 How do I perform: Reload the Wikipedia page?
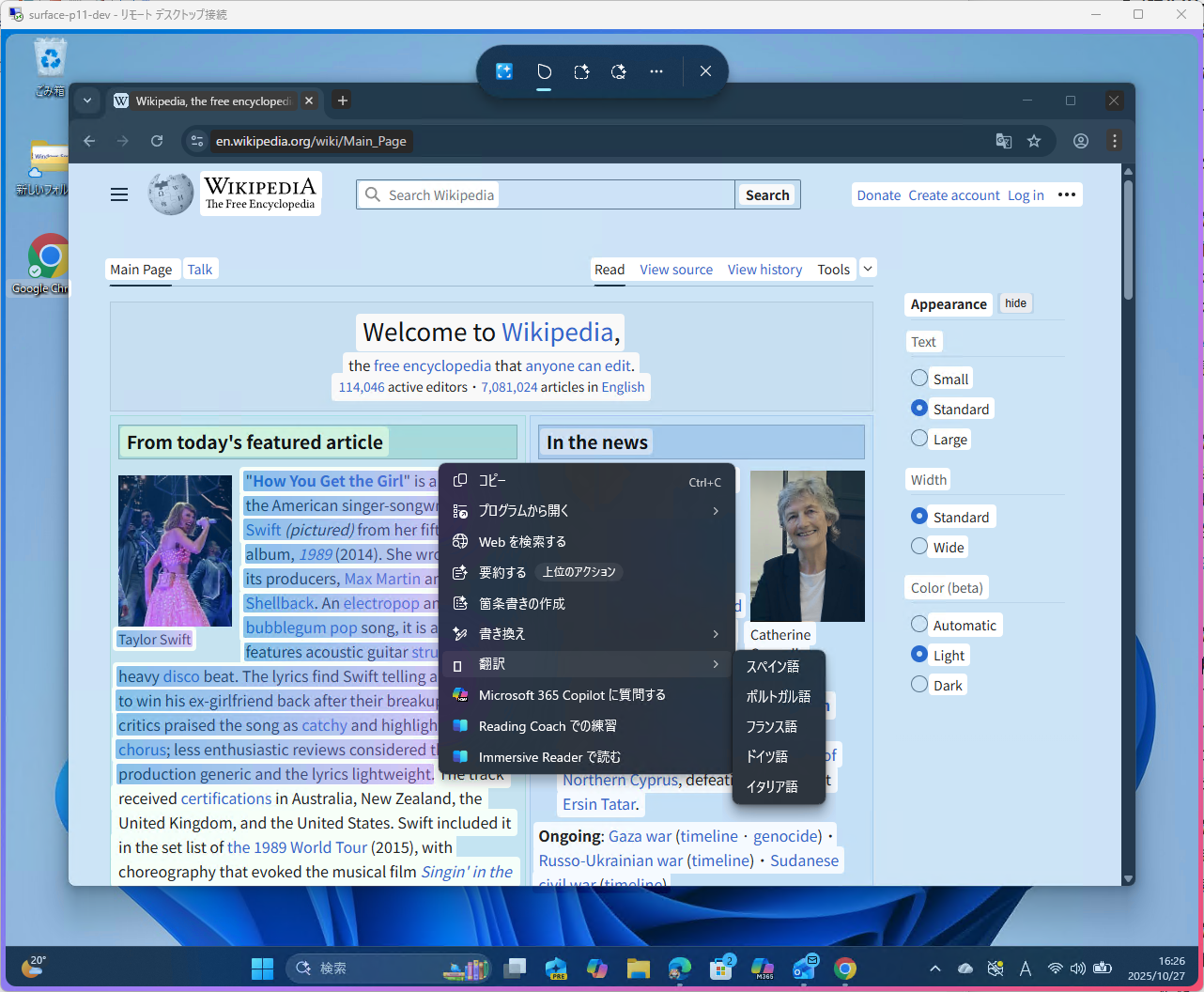157,141
